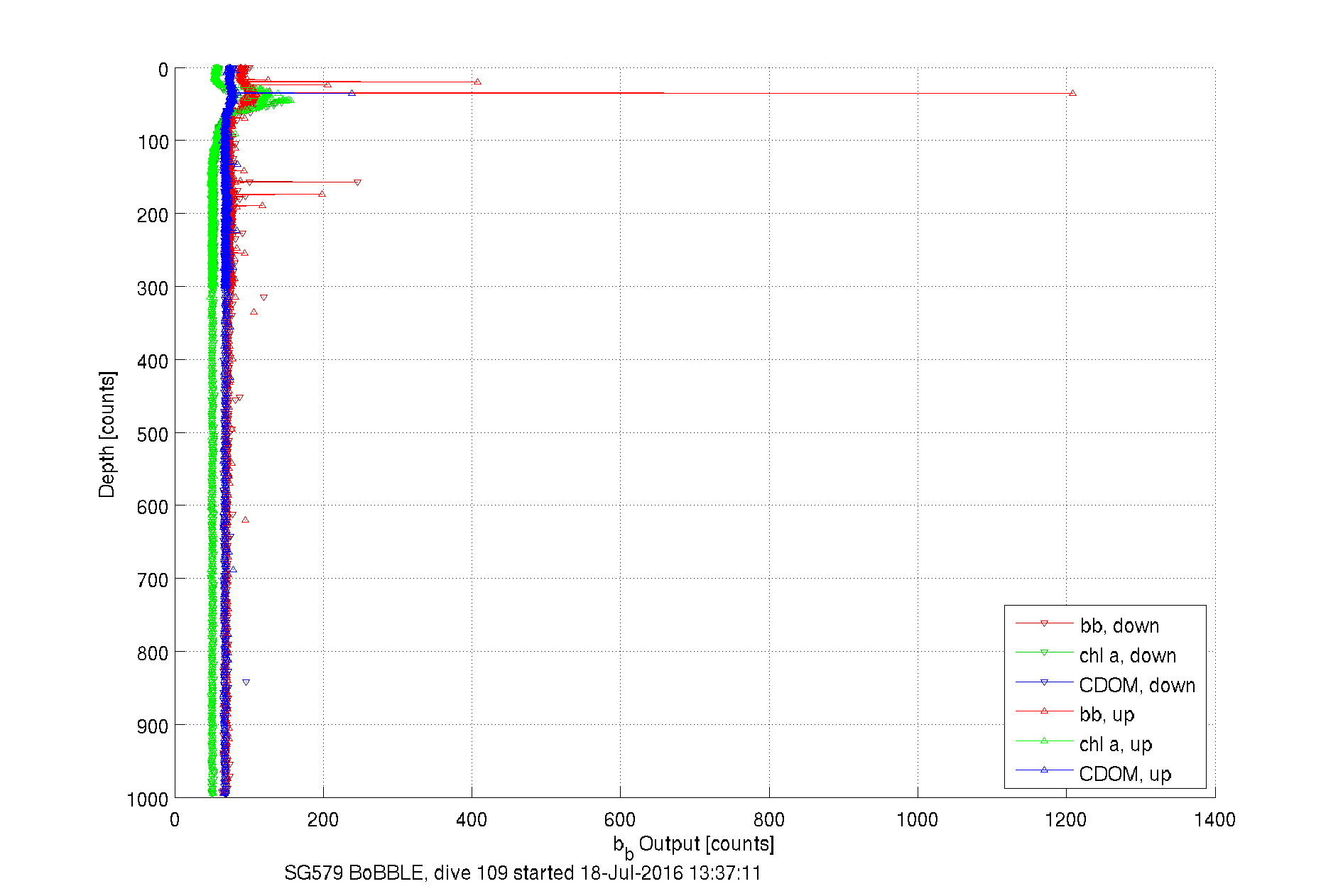Click the 'bb Output [counts]' x-axis label
This screenshot has height=896, width=1343.
pyautogui.click(x=694, y=846)
